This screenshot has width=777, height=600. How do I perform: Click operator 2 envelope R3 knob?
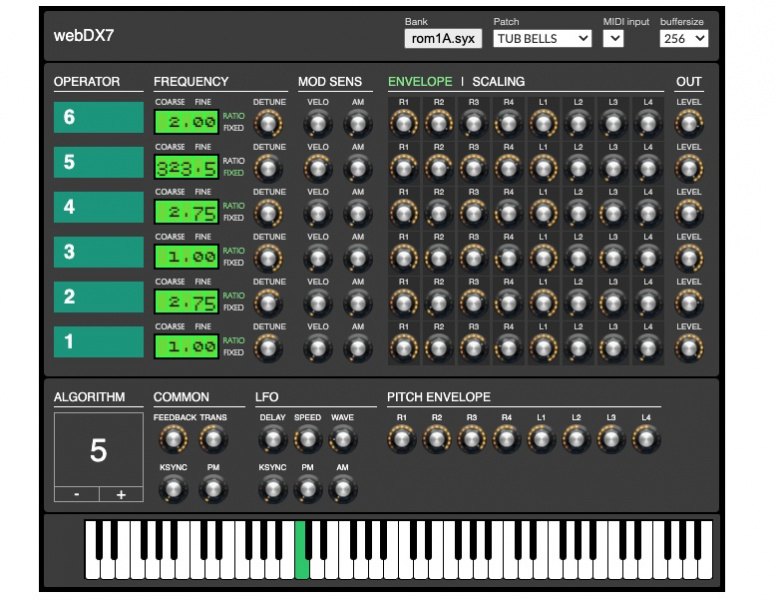pos(473,303)
